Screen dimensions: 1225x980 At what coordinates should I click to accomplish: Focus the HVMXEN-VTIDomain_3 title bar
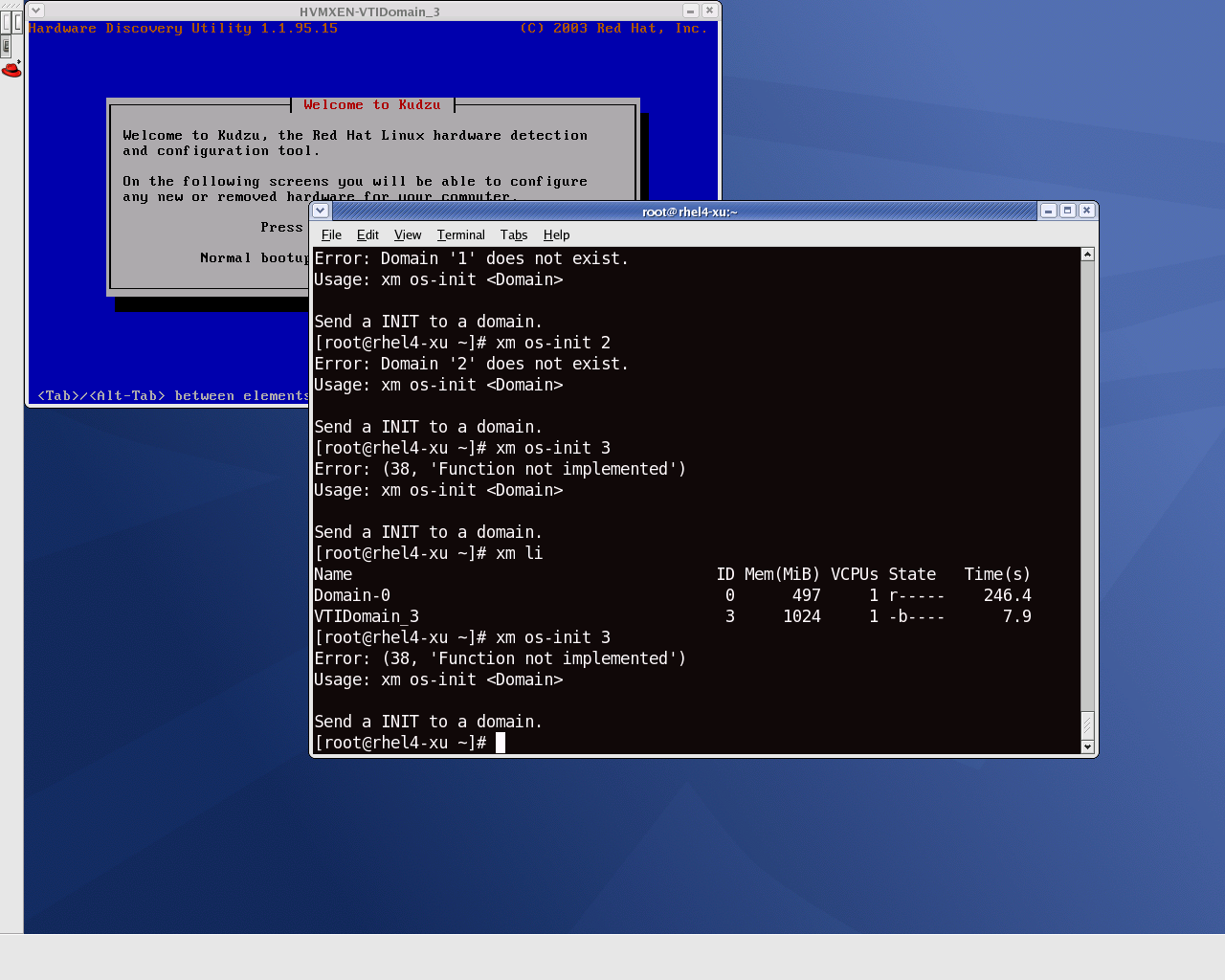pos(369,11)
